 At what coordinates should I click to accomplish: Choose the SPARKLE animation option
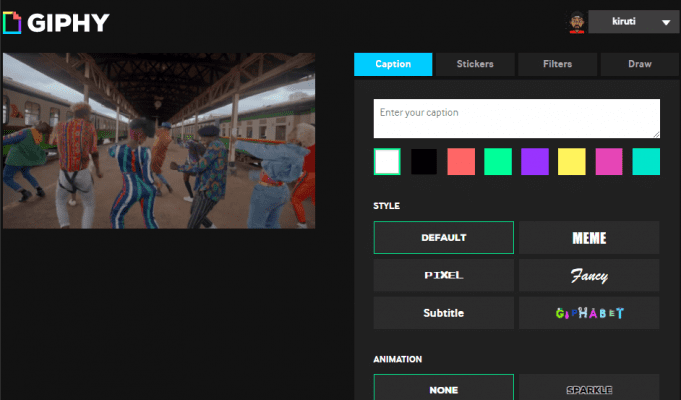tap(589, 388)
